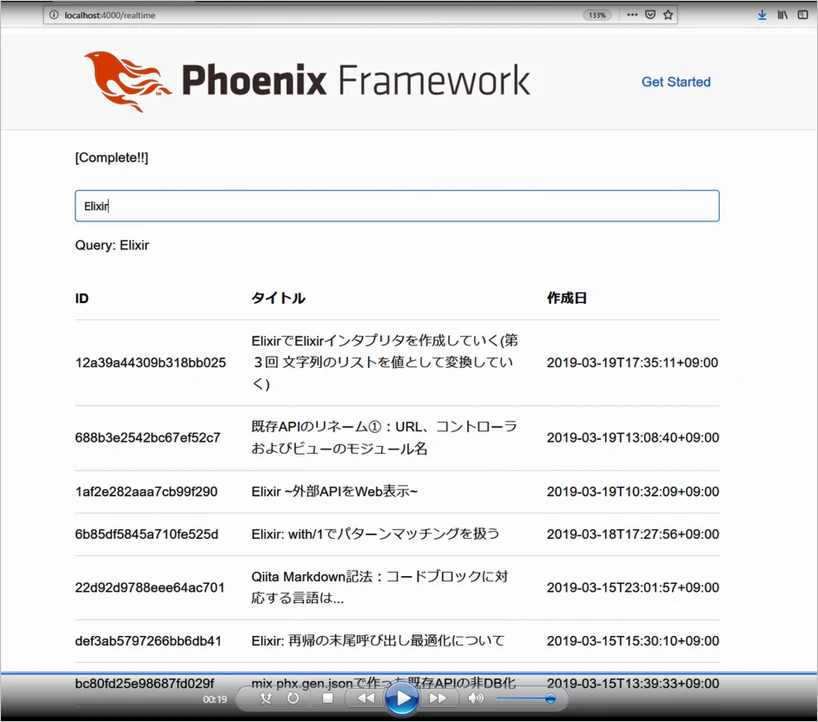Open the Firefox downloads arrow
Viewport: 818px width, 722px height.
(762, 15)
